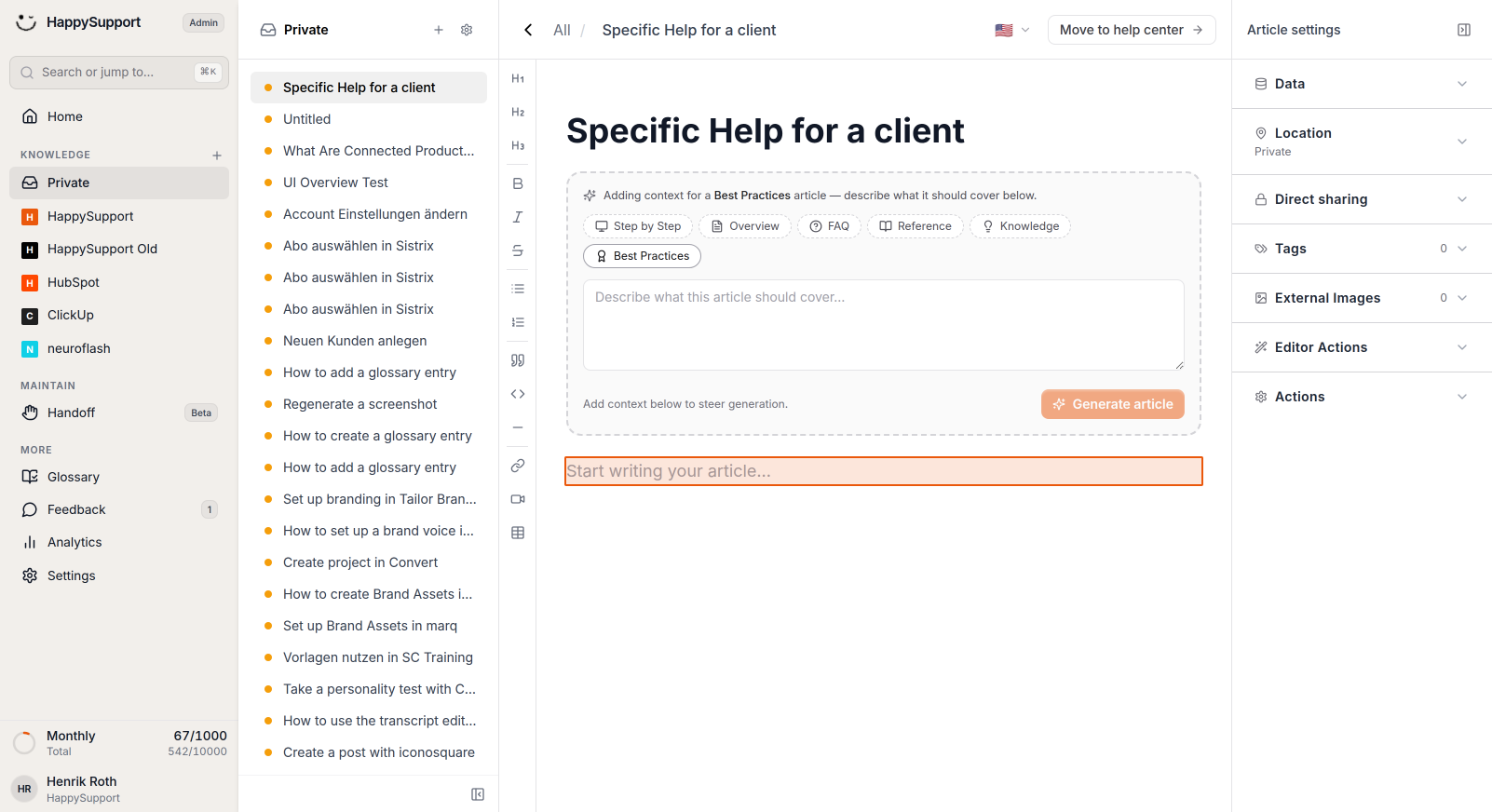Screen dimensions: 1492x812
Task: Insert a table from the toolbar
Action: point(518,533)
